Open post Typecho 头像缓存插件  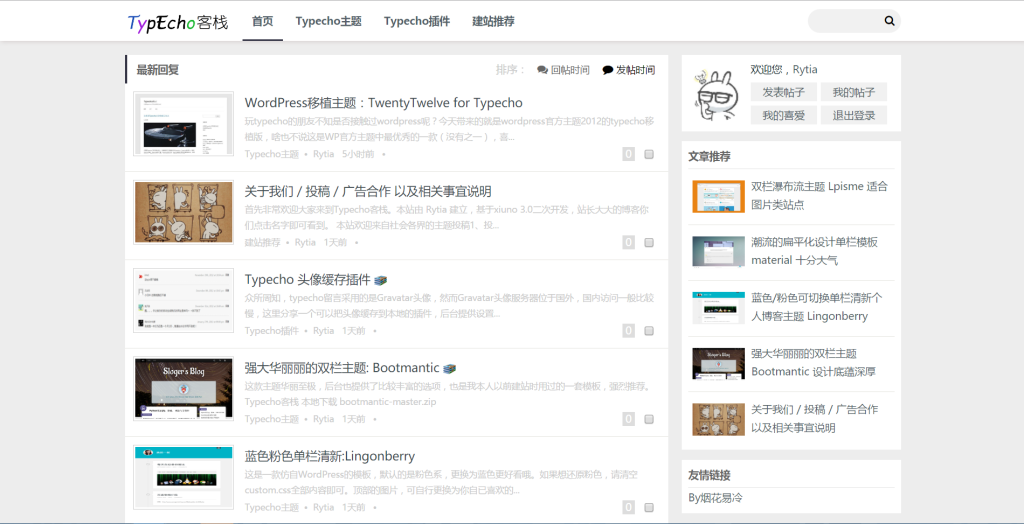pyautogui.click(x=308, y=280)
